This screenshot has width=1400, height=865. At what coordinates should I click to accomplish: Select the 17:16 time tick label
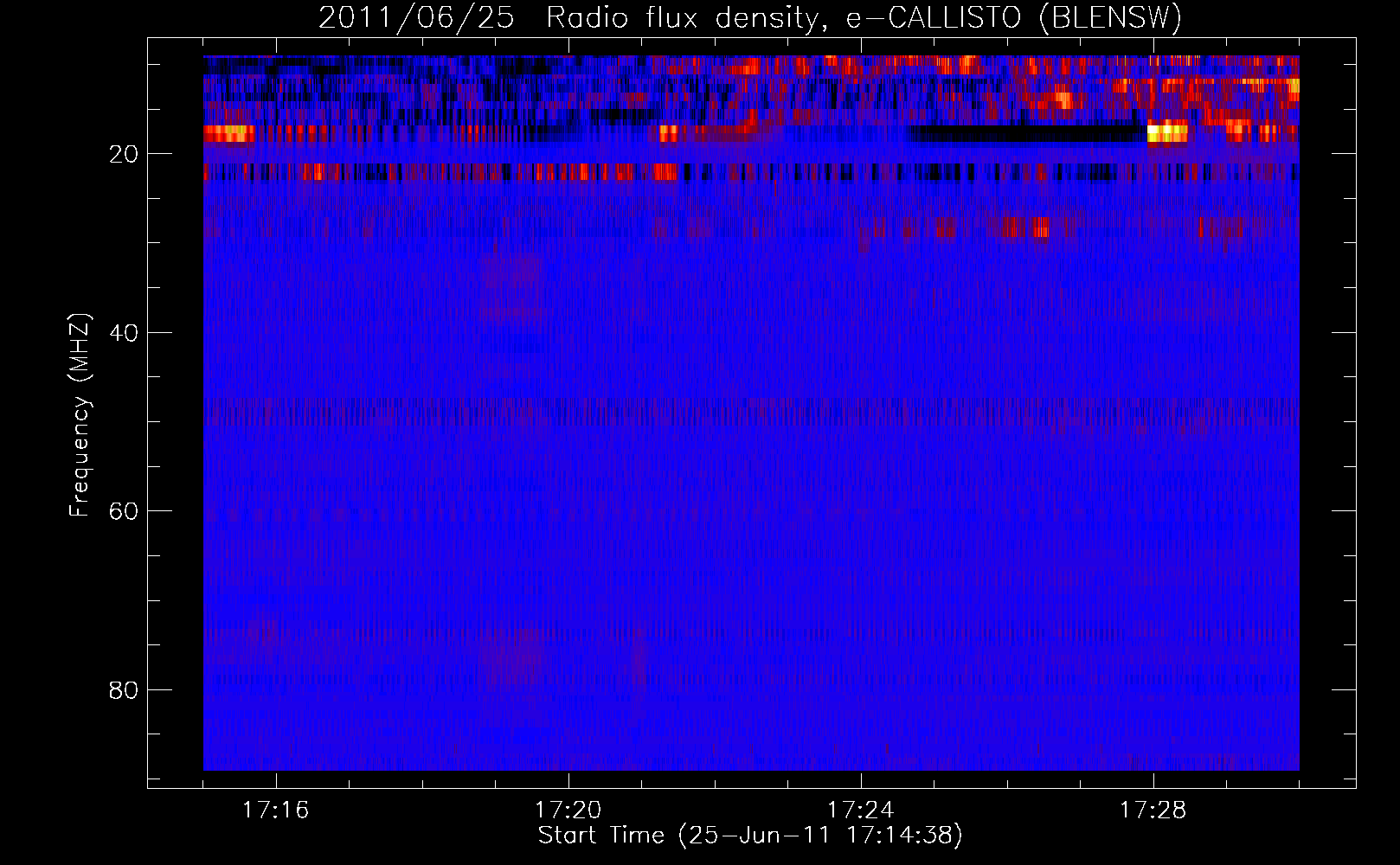coord(275,811)
